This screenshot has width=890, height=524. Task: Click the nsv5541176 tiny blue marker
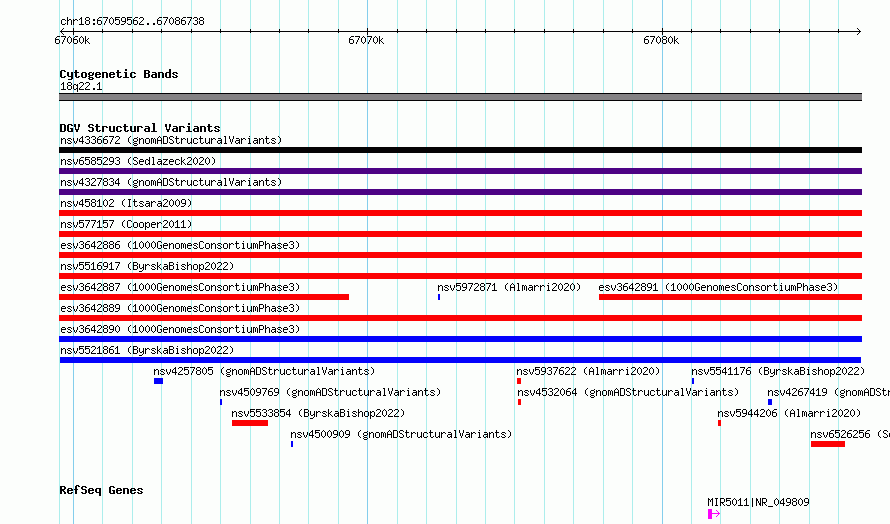click(692, 381)
